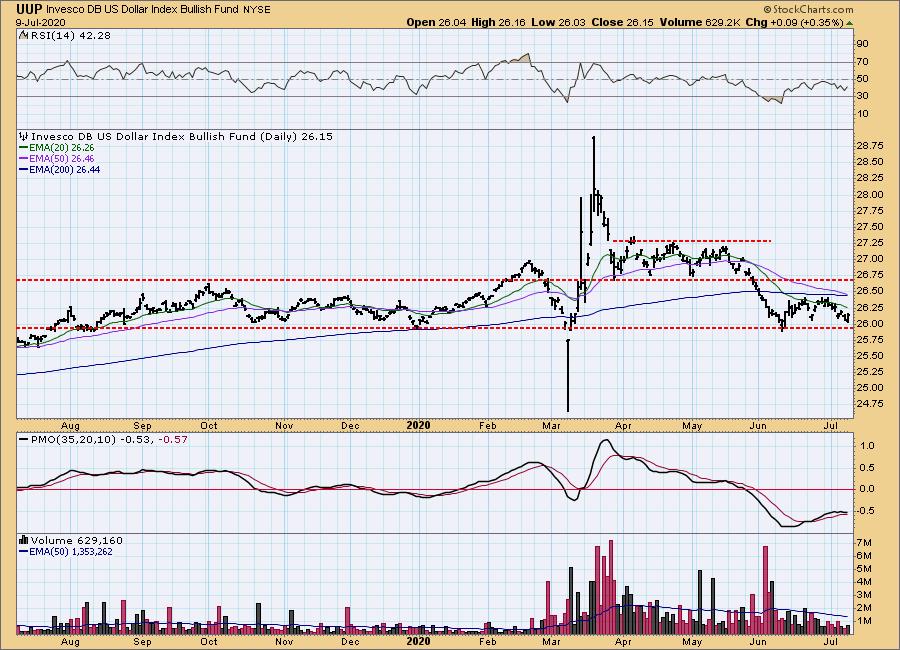
Task: Click the volume bars icon beside Volume label
Action: point(24,540)
